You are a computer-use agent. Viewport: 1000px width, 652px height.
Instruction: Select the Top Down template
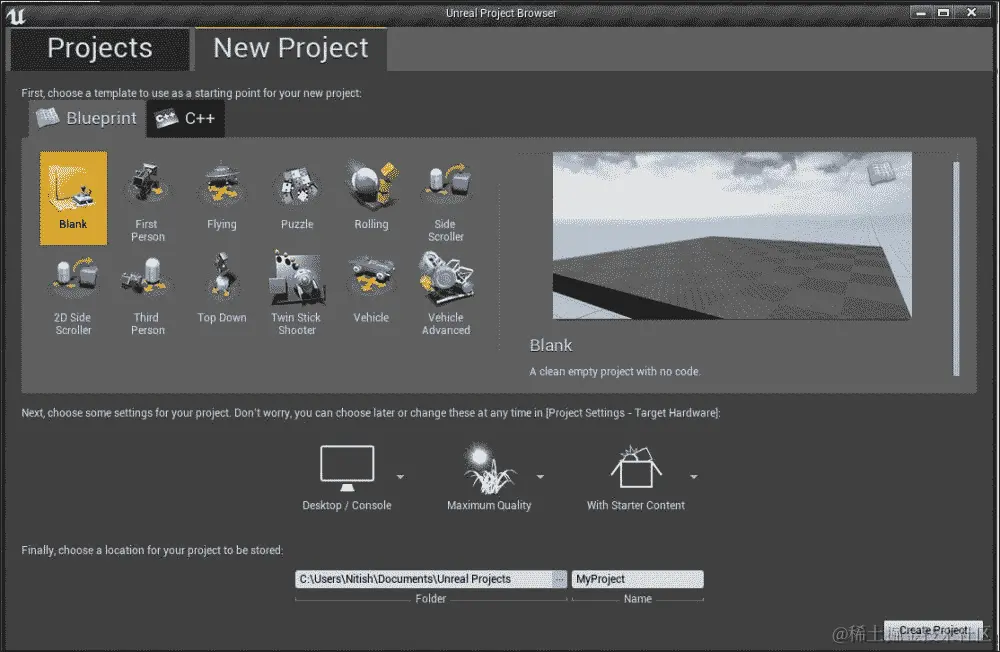[x=221, y=288]
